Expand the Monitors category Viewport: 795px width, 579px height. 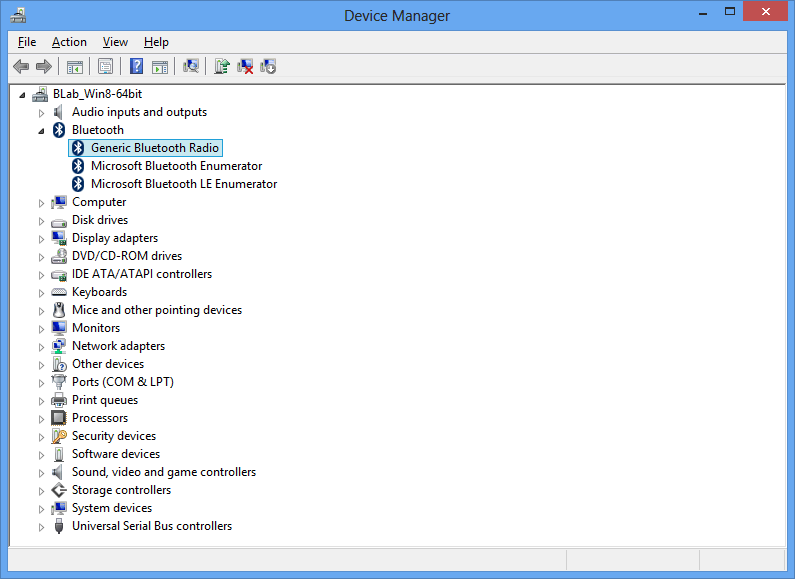(41, 329)
